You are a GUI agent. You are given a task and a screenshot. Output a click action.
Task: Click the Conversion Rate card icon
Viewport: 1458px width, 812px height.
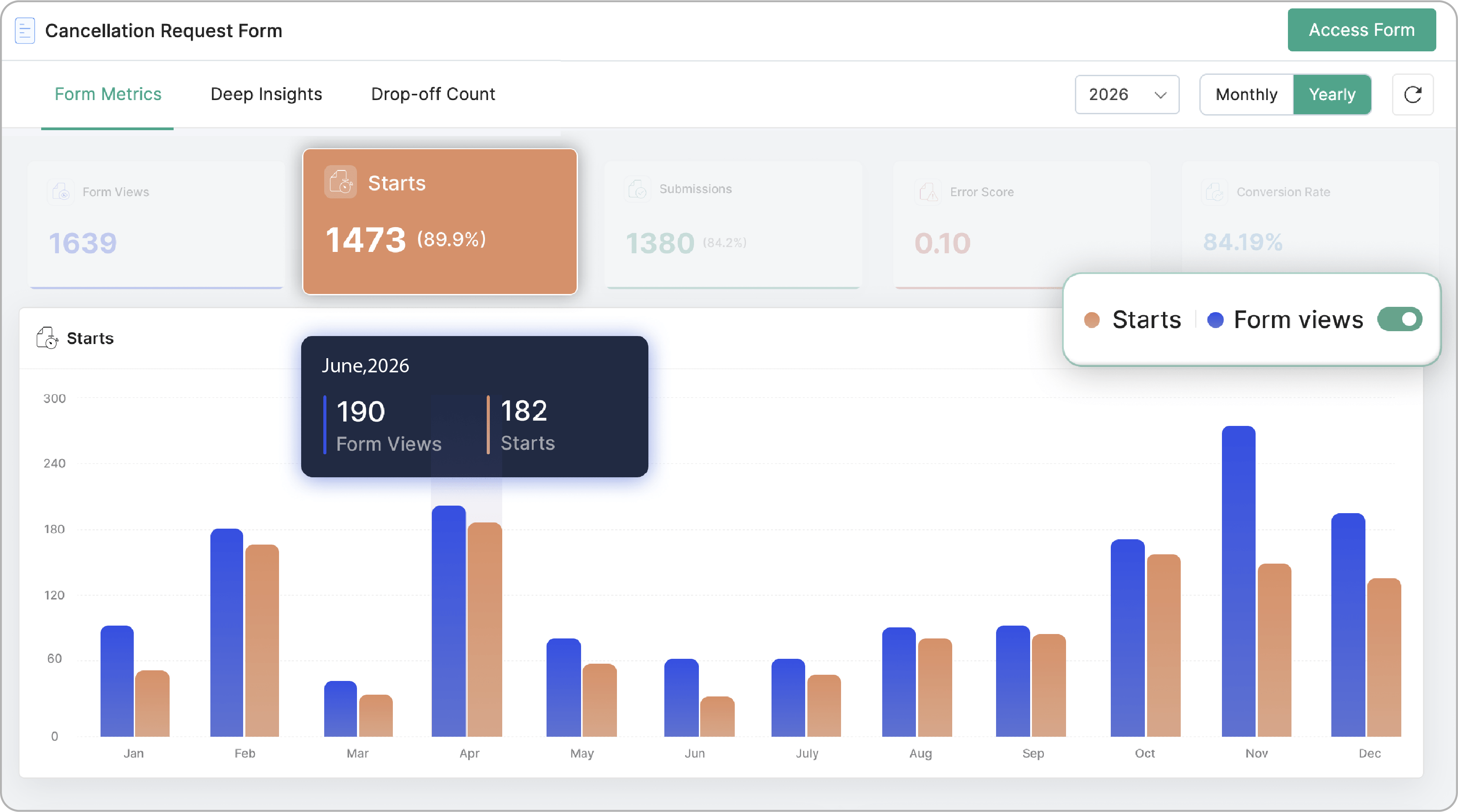tap(1214, 193)
